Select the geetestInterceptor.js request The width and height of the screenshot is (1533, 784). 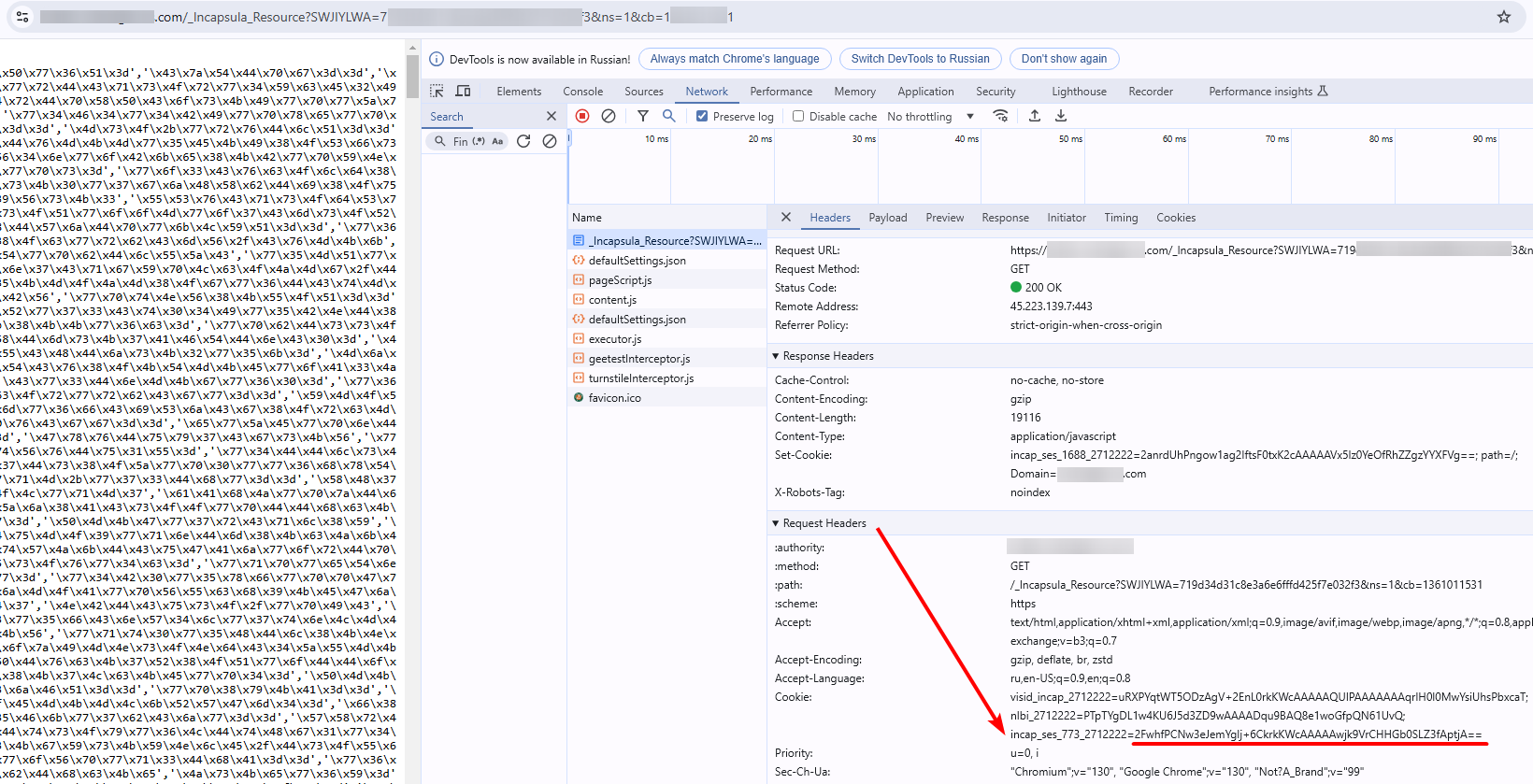point(639,359)
